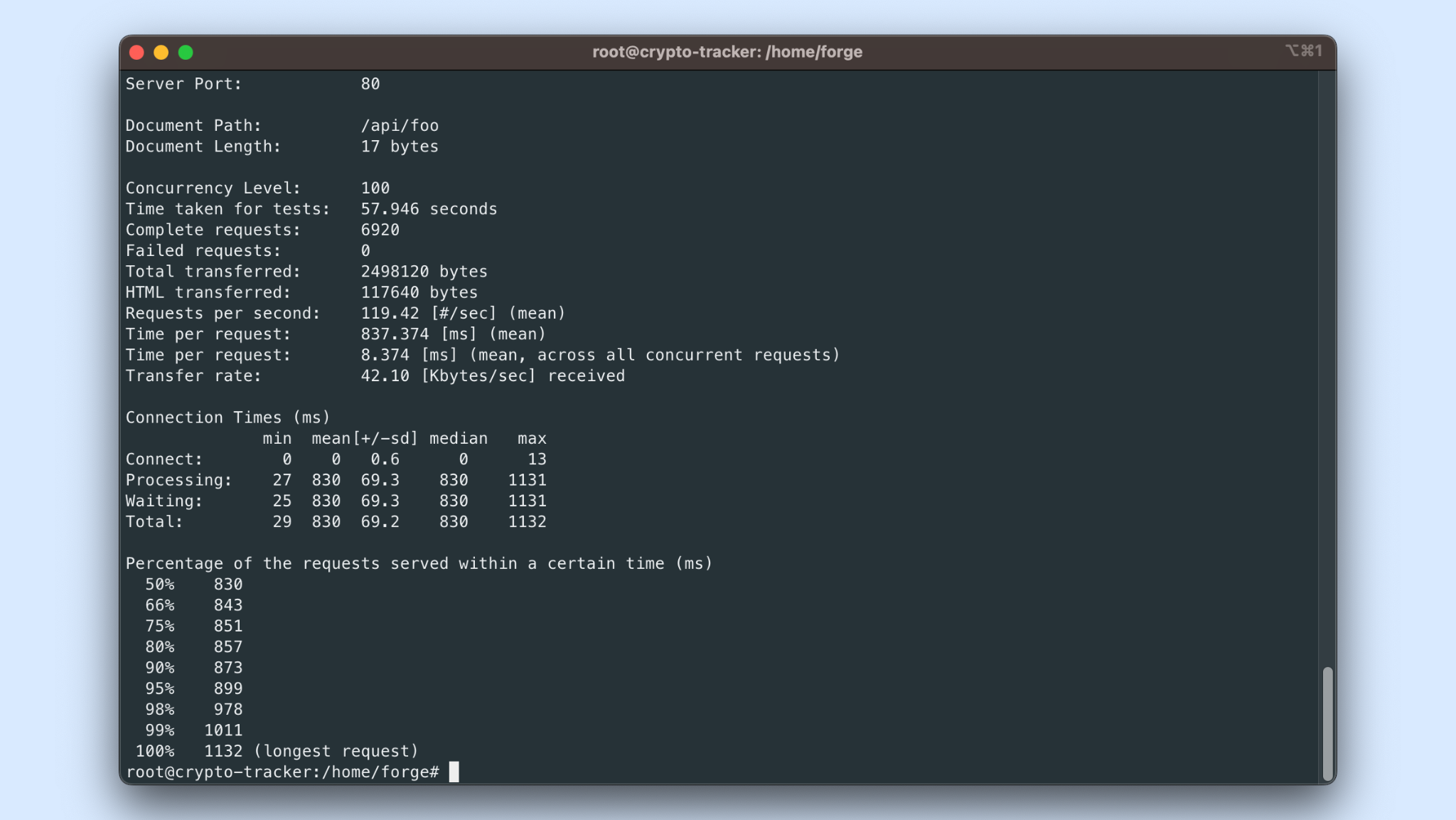This screenshot has width=1456, height=820.
Task: Click the Transfer rate value 42.10
Action: pos(385,376)
